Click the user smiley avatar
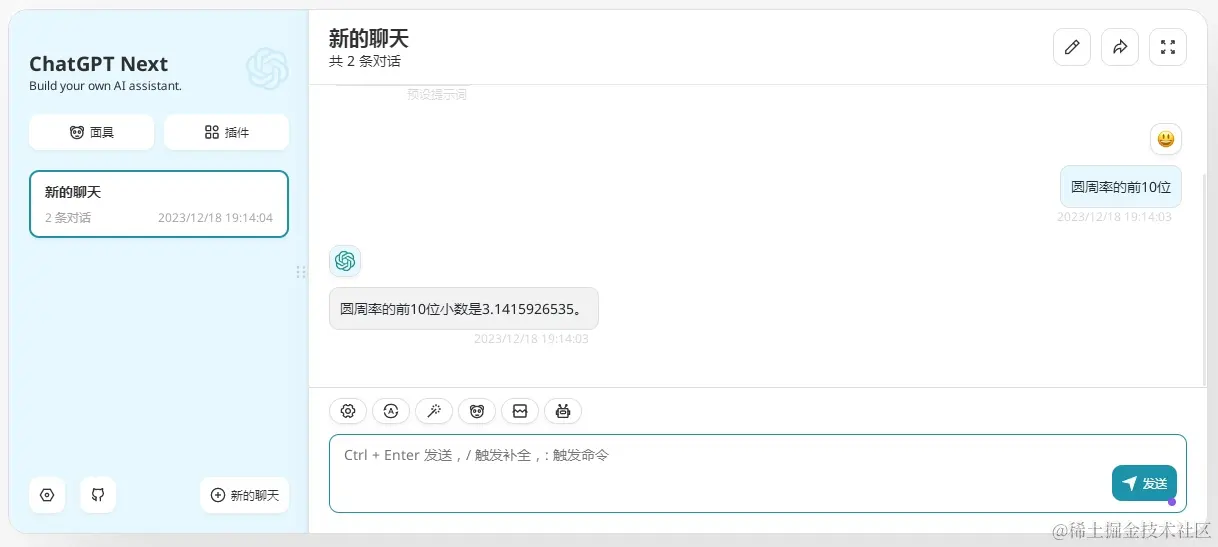Image resolution: width=1218 pixels, height=547 pixels. point(1166,139)
